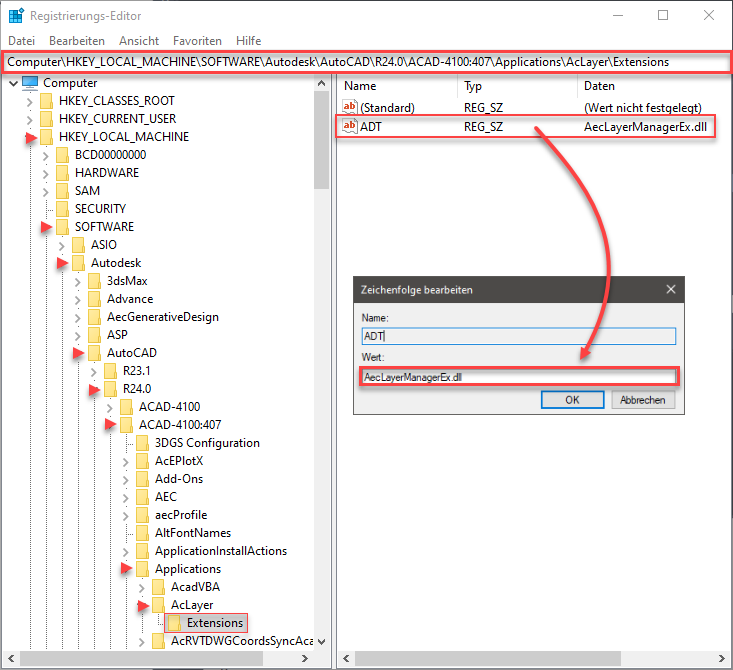733x670 pixels.
Task: Expand the HKEY_CURRENT_USER chevron
Action: (x=29, y=120)
